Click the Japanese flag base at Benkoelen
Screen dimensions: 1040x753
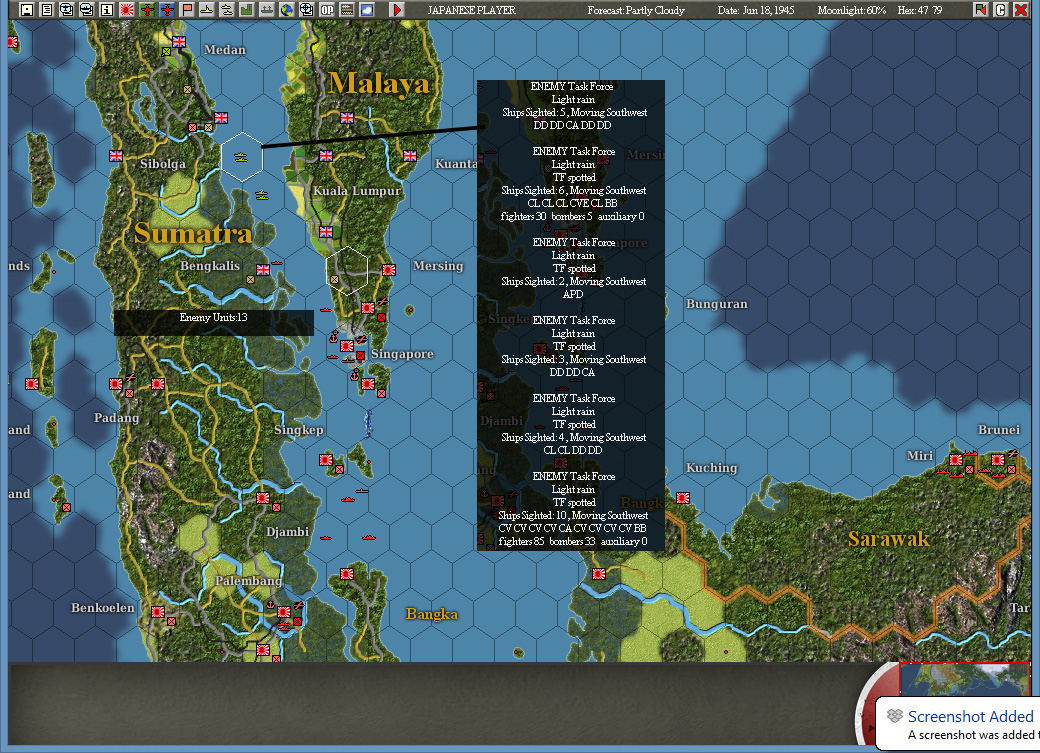[158, 612]
